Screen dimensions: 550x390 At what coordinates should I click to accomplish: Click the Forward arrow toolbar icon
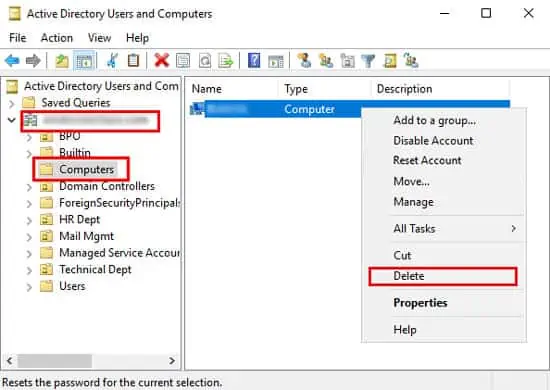click(33, 61)
